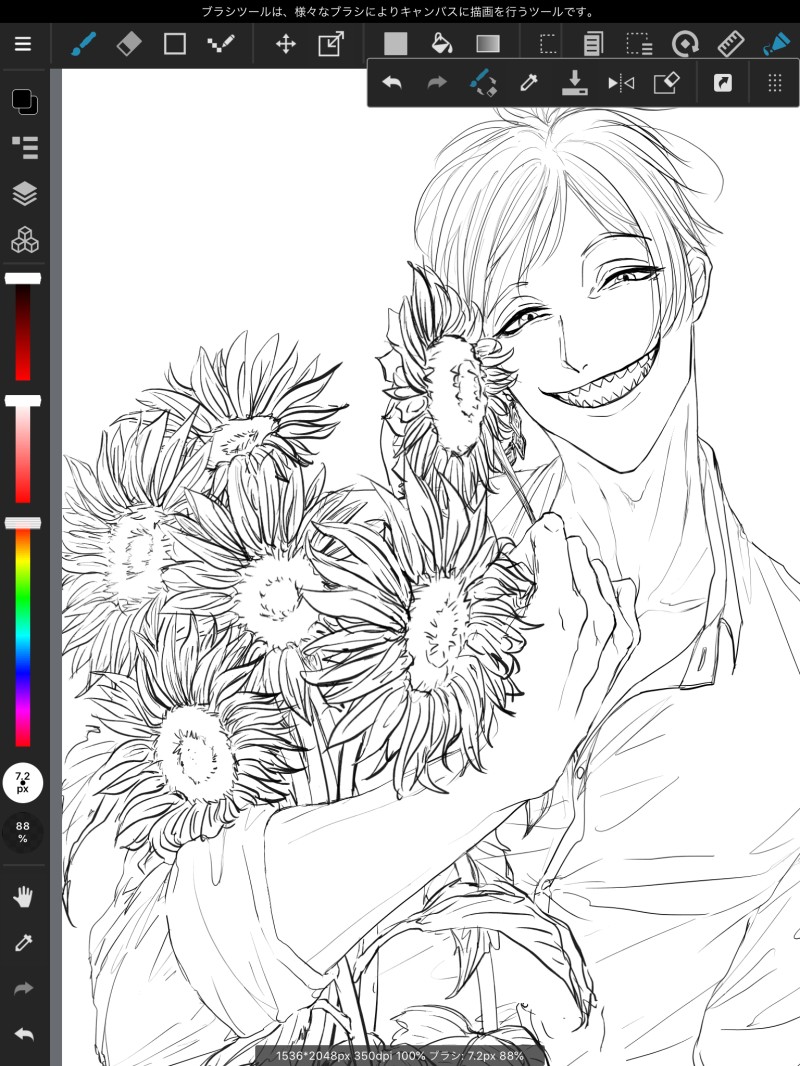
Task: Select the Bucket fill tool
Action: click(x=442, y=44)
